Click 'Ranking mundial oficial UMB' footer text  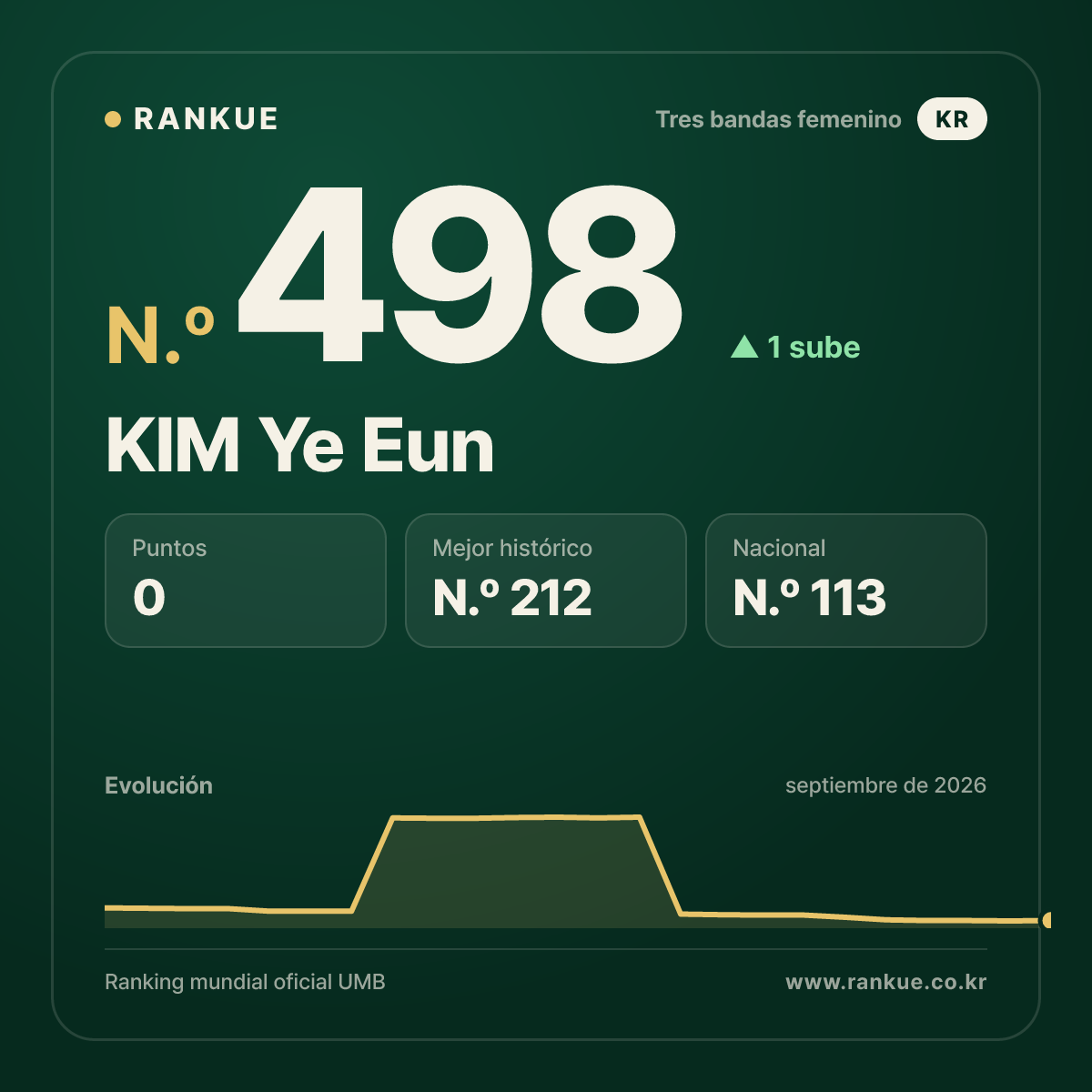pos(245,982)
